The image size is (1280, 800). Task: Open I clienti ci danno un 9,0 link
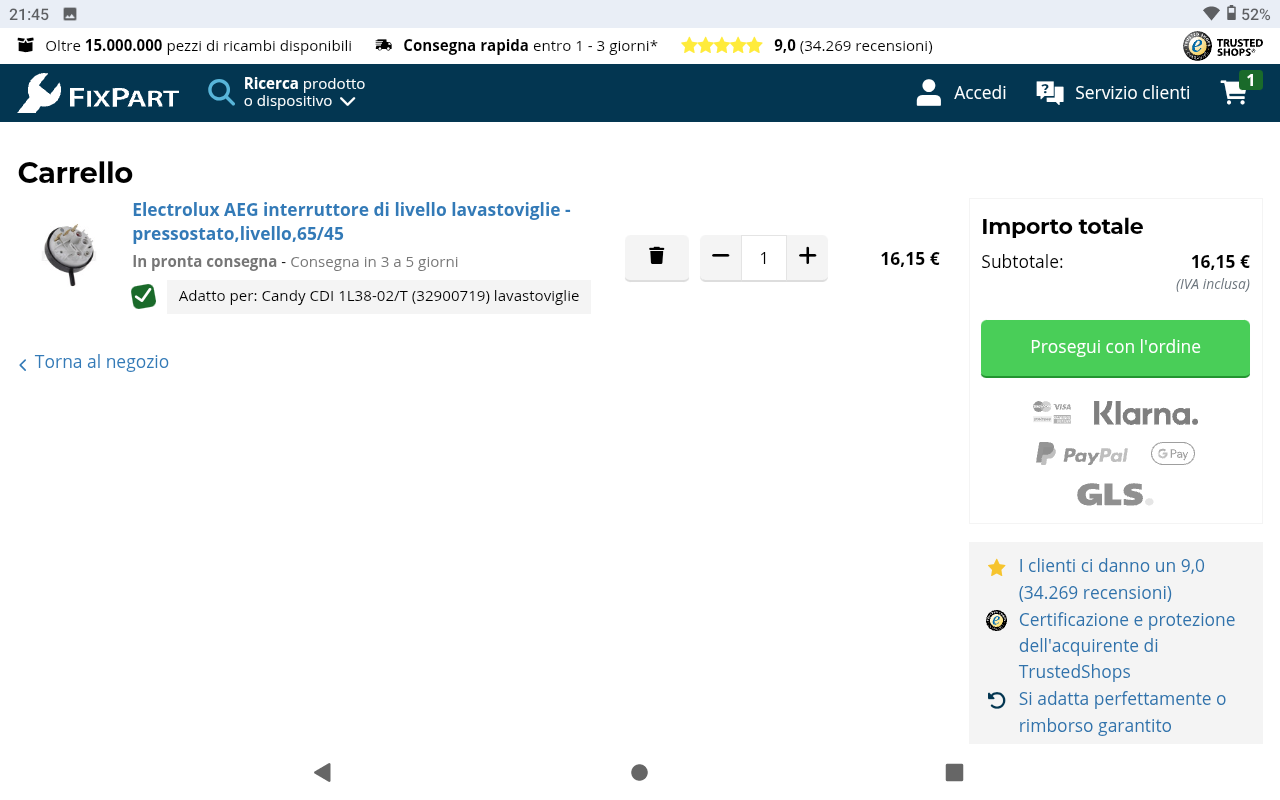coord(1111,579)
